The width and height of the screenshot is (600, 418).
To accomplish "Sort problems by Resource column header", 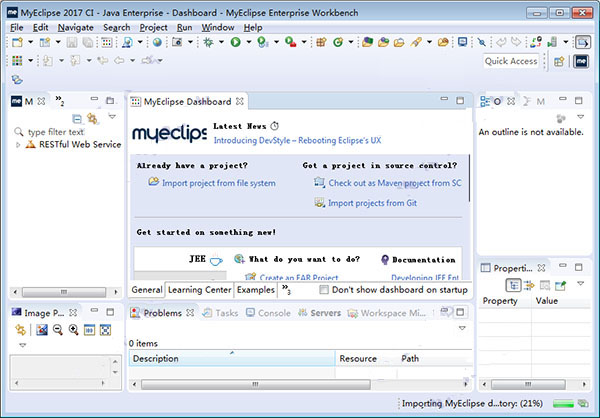I will click(x=366, y=359).
